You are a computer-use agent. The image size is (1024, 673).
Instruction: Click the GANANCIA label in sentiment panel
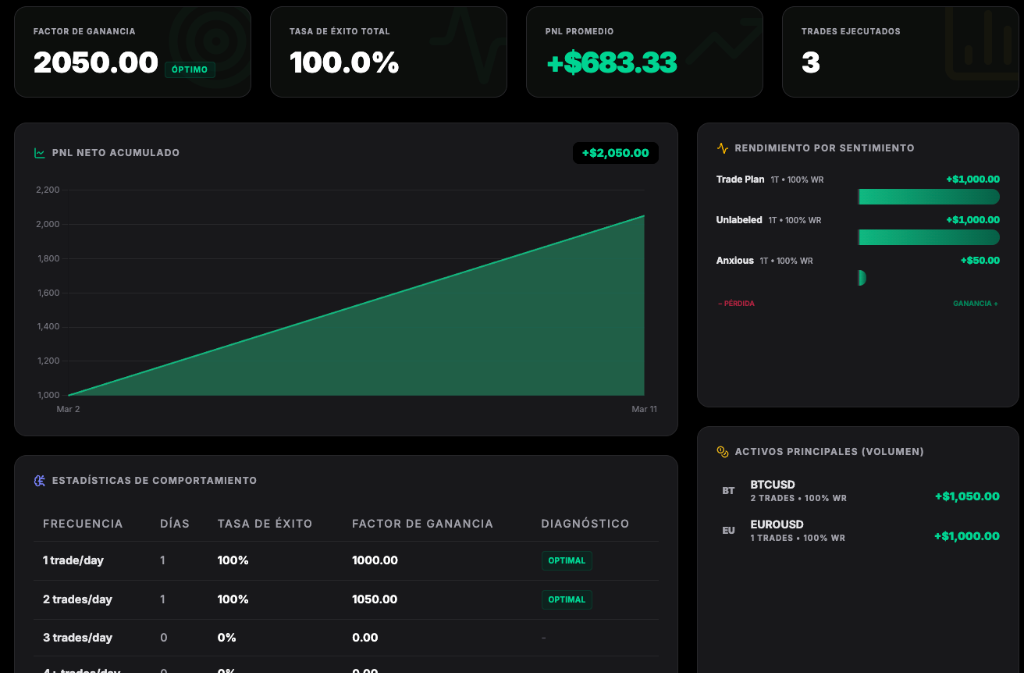[976, 303]
